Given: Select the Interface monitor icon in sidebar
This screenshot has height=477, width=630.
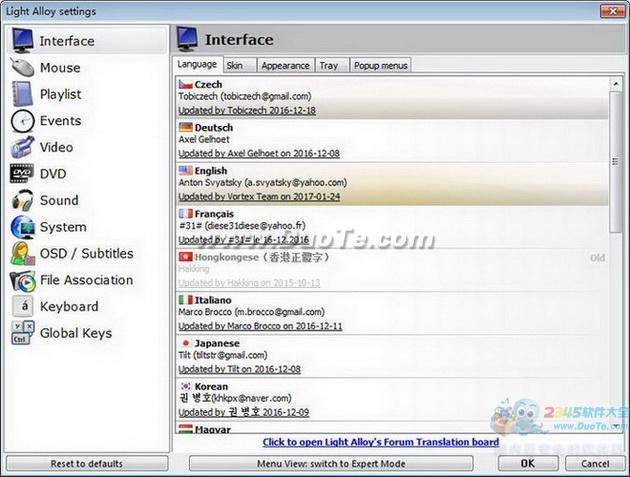Looking at the screenshot, I should tap(22, 41).
